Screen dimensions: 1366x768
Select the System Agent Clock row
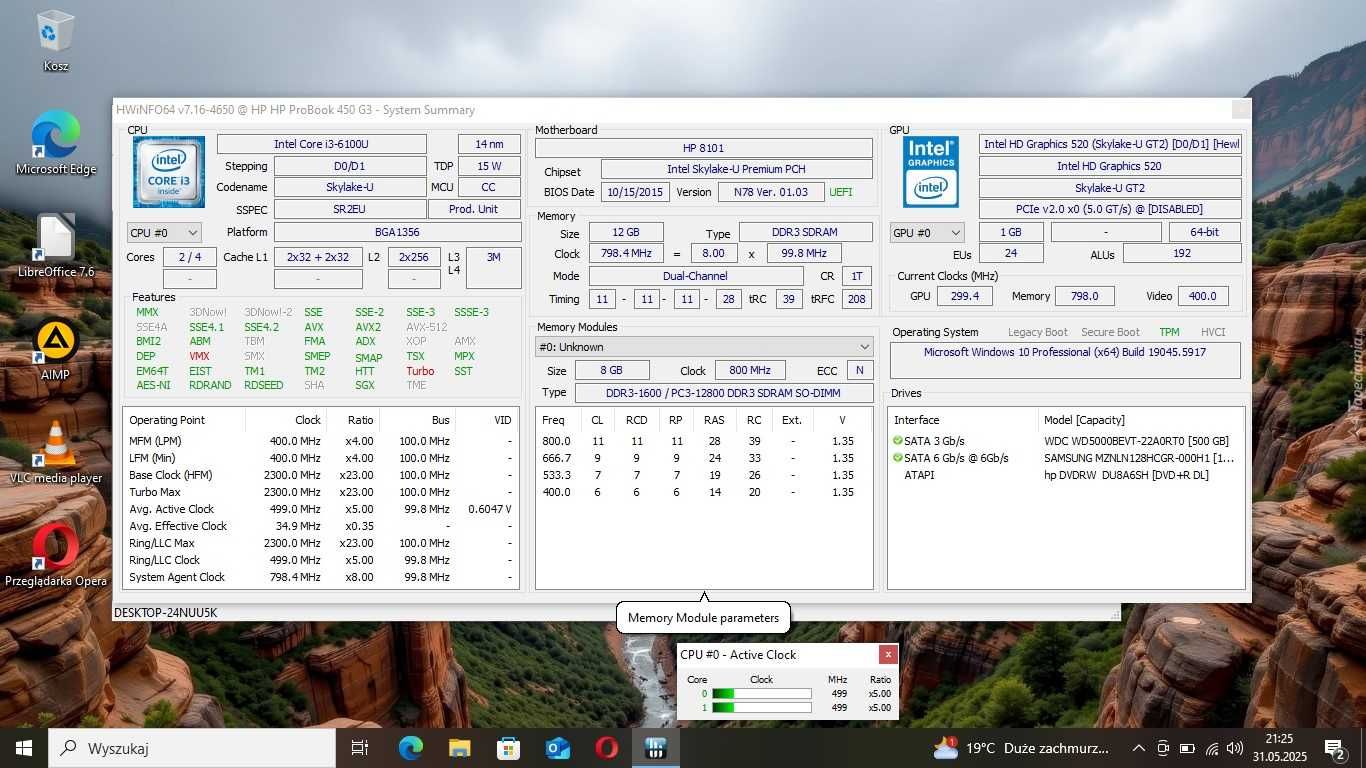tap(321, 577)
